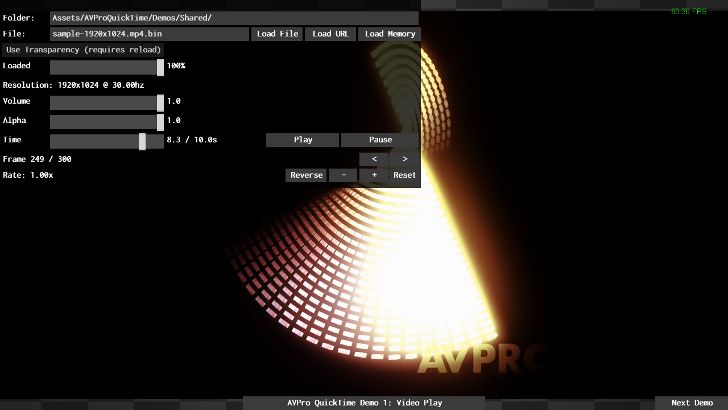Image resolution: width=728 pixels, height=410 pixels.
Task: Click the Load URL button
Action: 330,34
